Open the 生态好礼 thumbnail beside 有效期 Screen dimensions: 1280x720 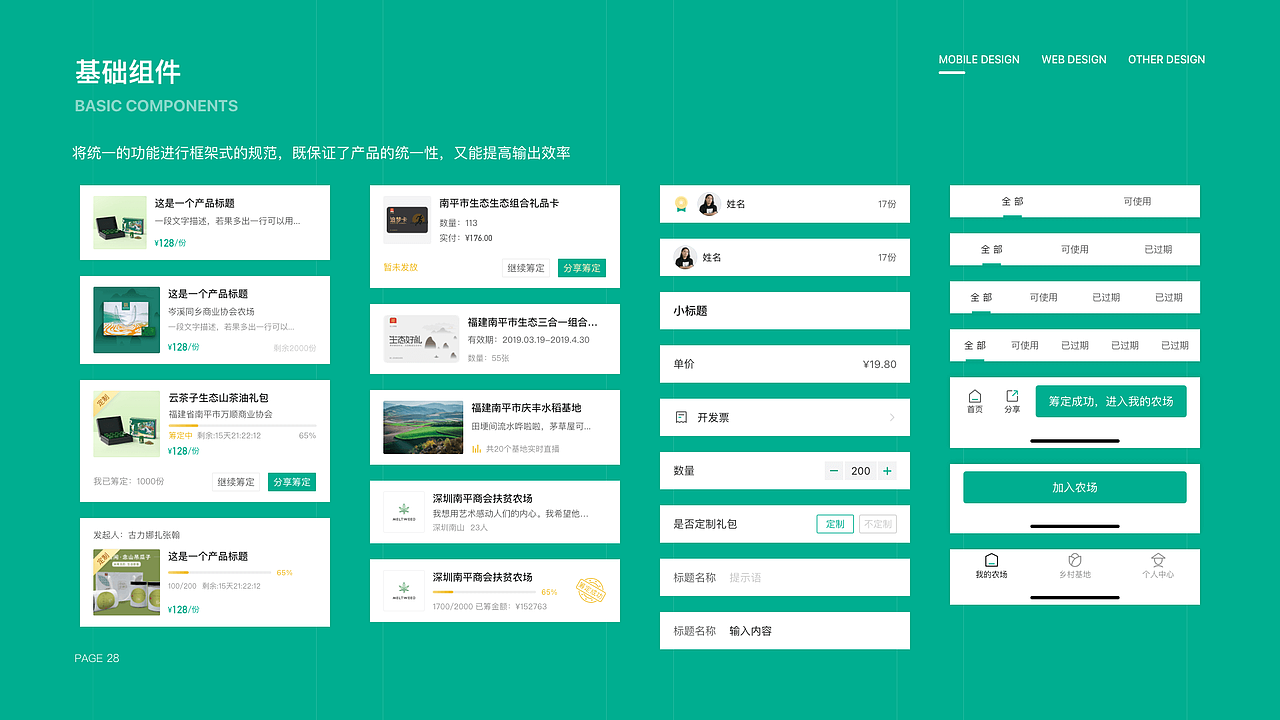420,338
